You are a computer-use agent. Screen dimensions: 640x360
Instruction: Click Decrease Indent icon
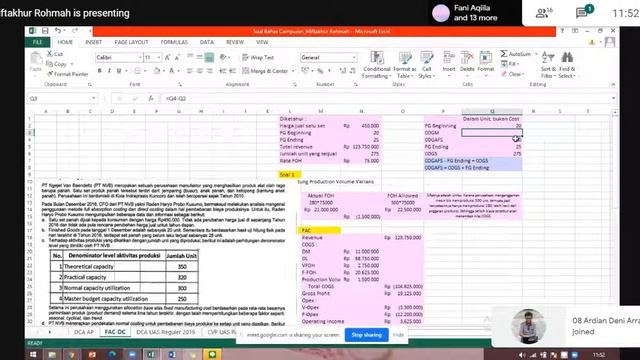tap(222, 71)
